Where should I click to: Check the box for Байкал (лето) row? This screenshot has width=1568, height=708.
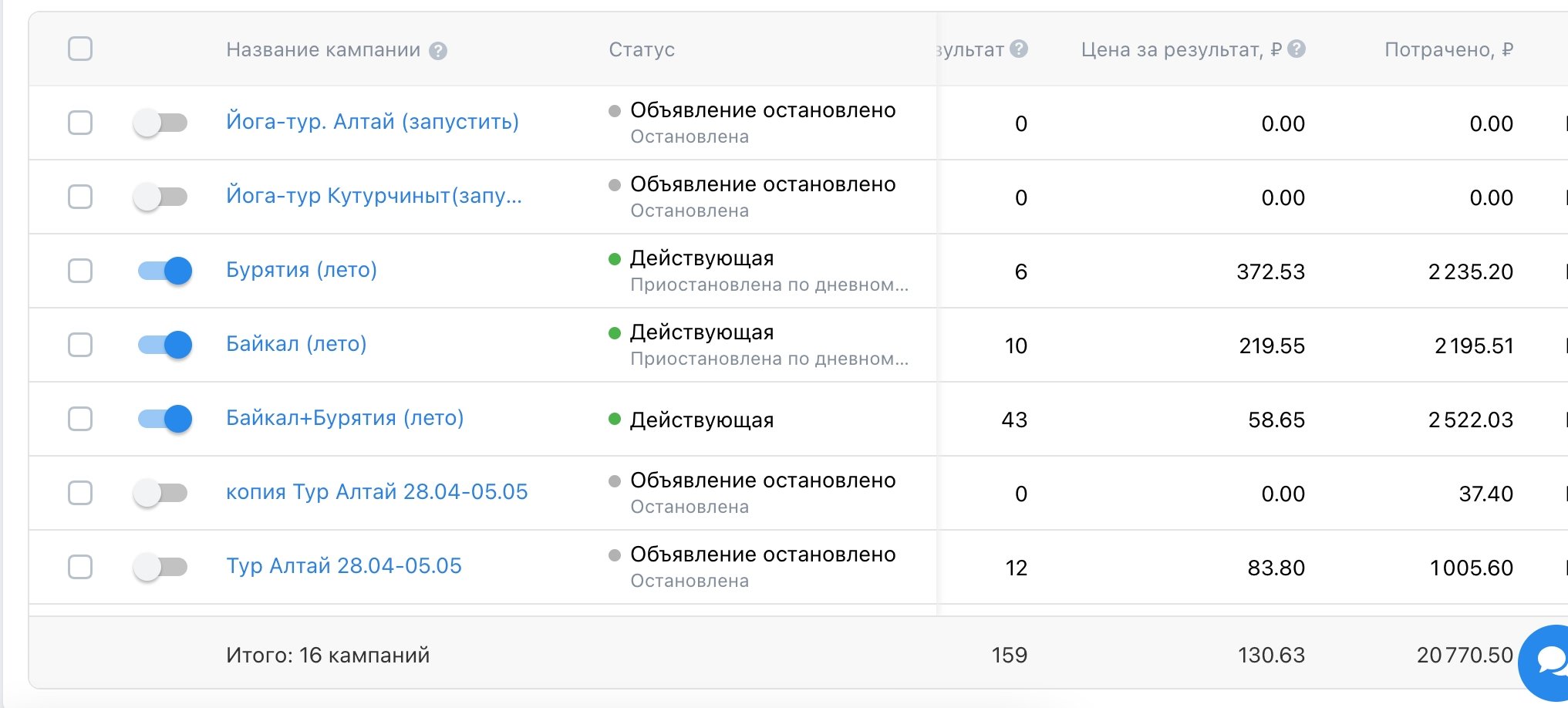[80, 345]
